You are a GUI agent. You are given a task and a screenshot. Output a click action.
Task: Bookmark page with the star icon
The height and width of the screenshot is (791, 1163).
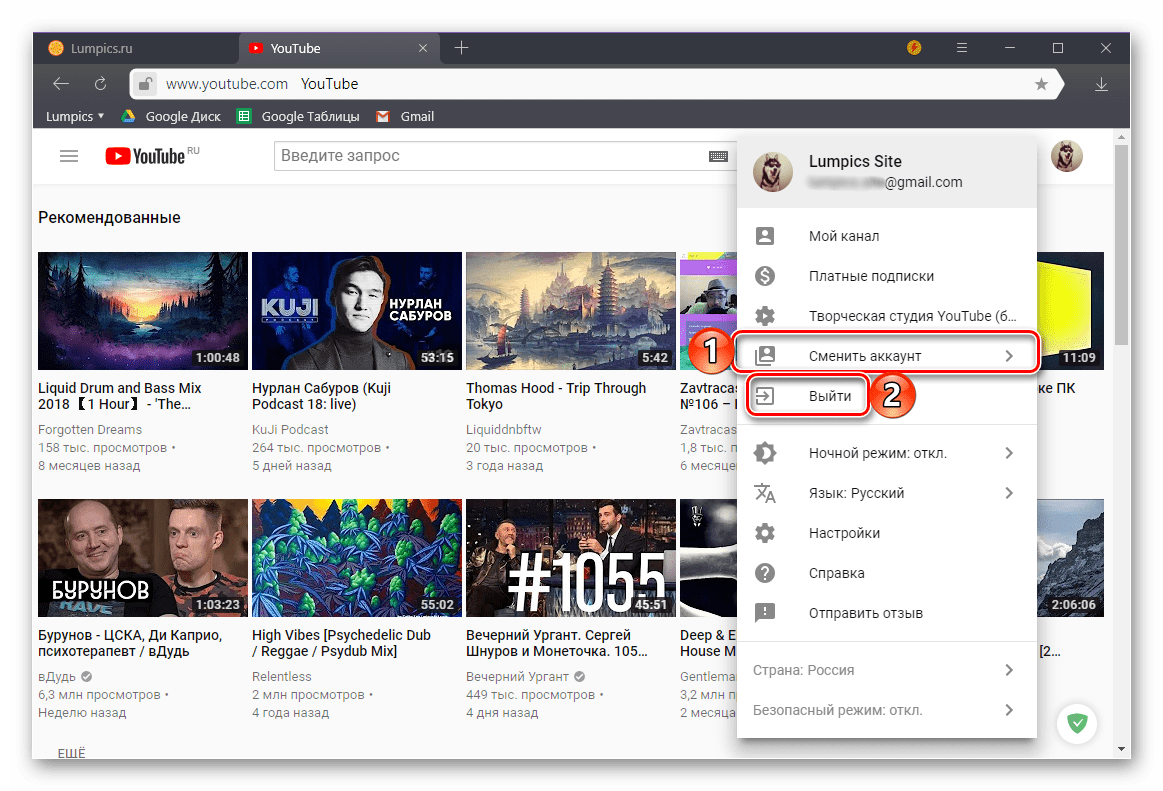coord(1041,84)
